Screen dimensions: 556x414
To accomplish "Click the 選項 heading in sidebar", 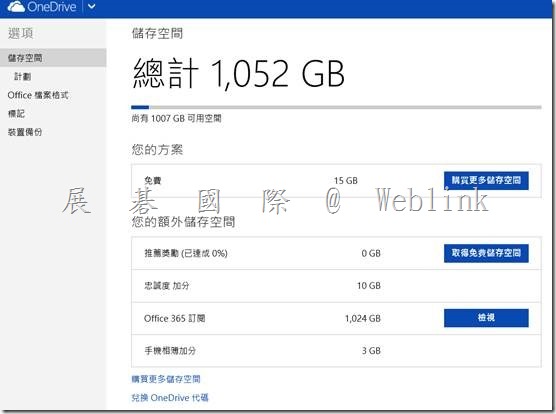I will pyautogui.click(x=21, y=33).
